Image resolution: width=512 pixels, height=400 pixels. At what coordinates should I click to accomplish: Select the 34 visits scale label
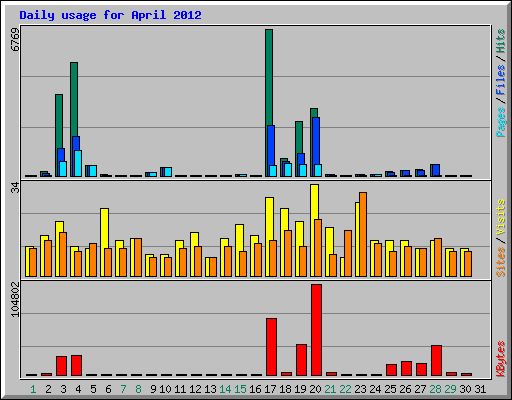15,188
